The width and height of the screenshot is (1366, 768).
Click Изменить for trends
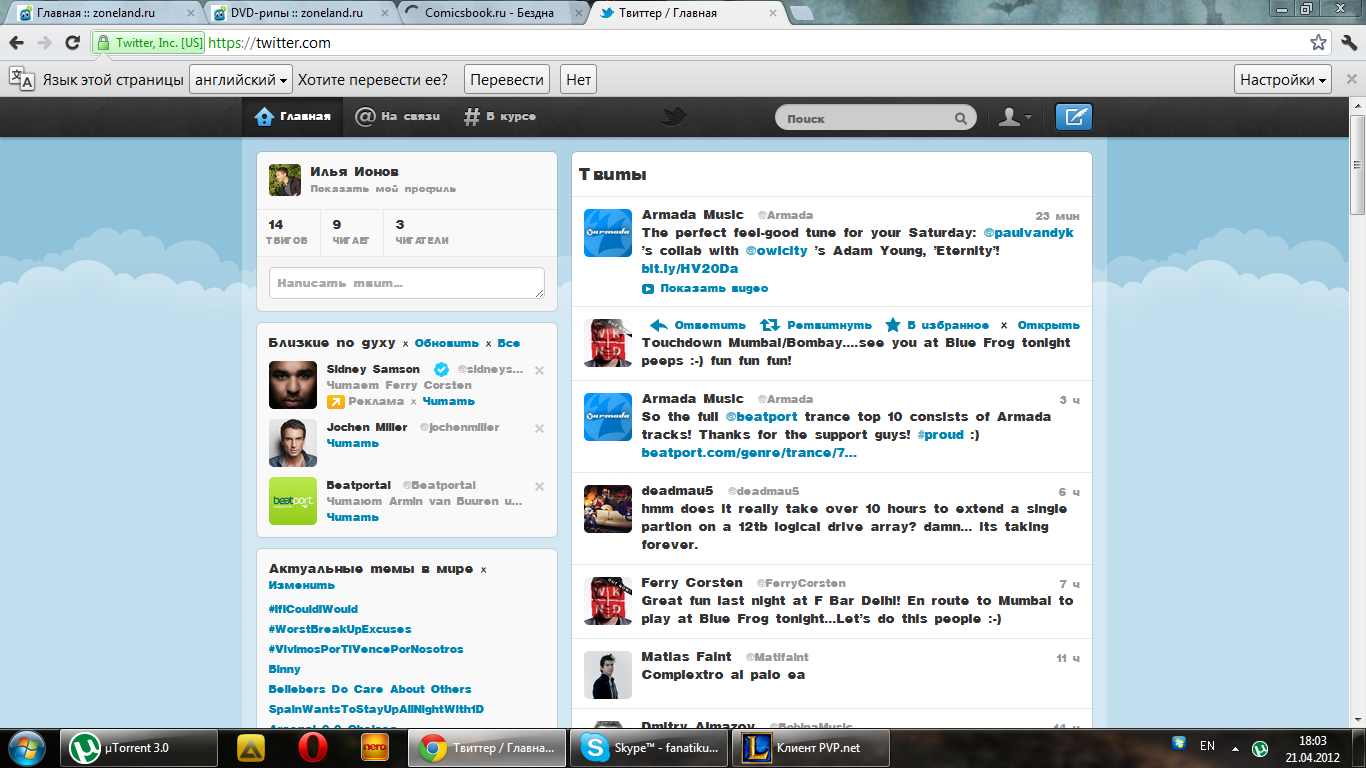click(302, 585)
